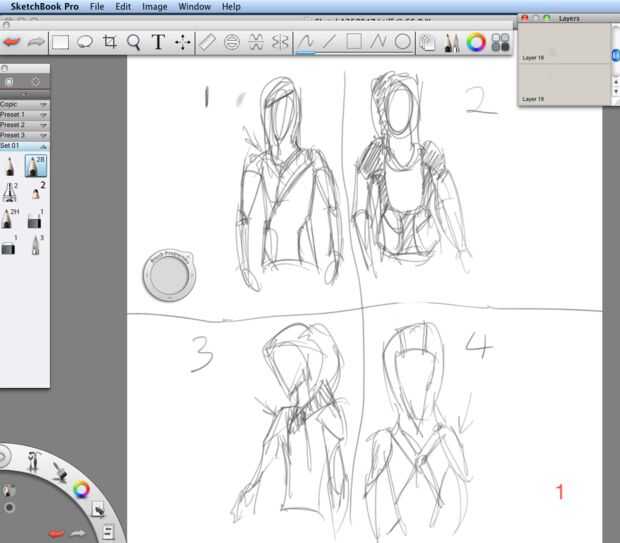
Task: Open brush library icon in palette header
Action: 9,82
